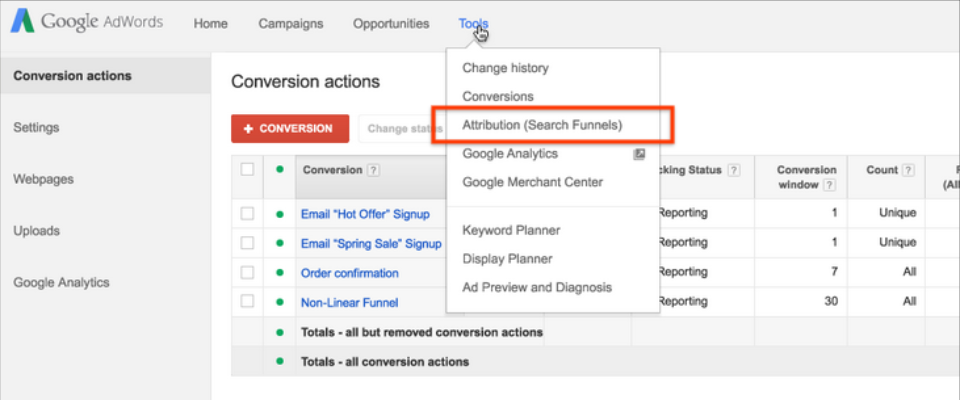This screenshot has width=960, height=400.
Task: Open the Non-Linear Funnel conversion link
Action: pyautogui.click(x=350, y=303)
